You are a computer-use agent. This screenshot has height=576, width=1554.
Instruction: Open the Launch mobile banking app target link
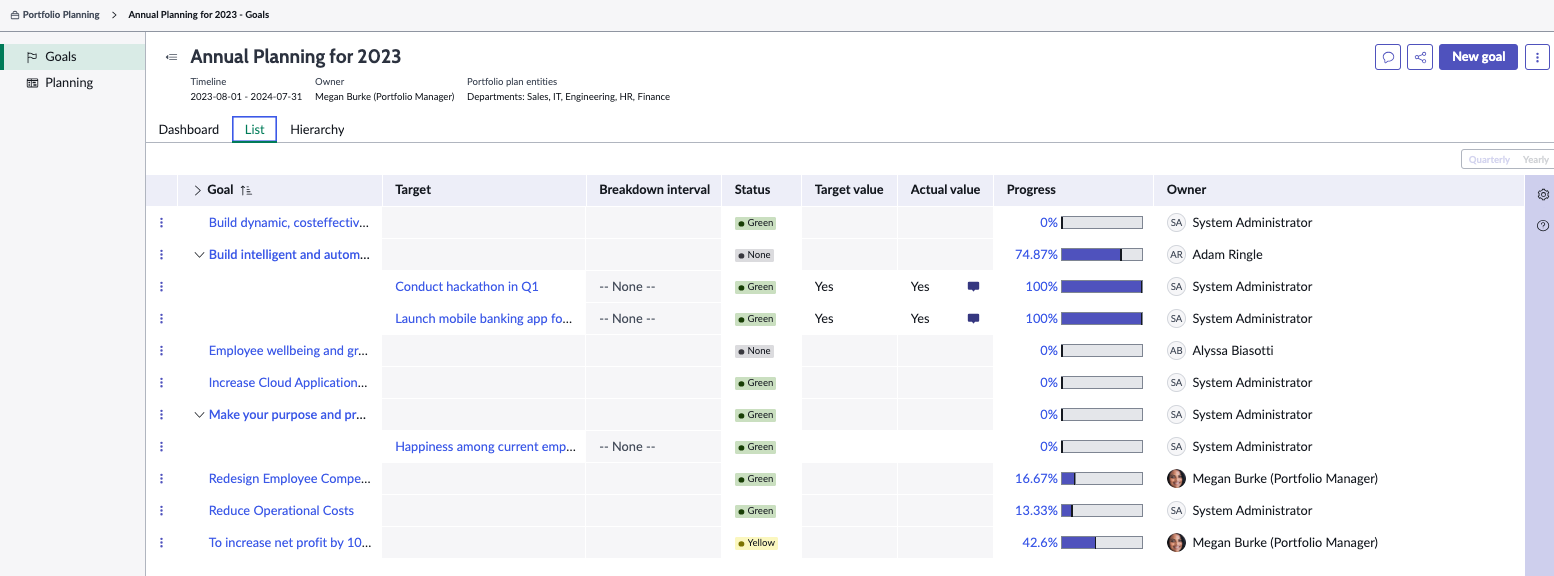484,319
